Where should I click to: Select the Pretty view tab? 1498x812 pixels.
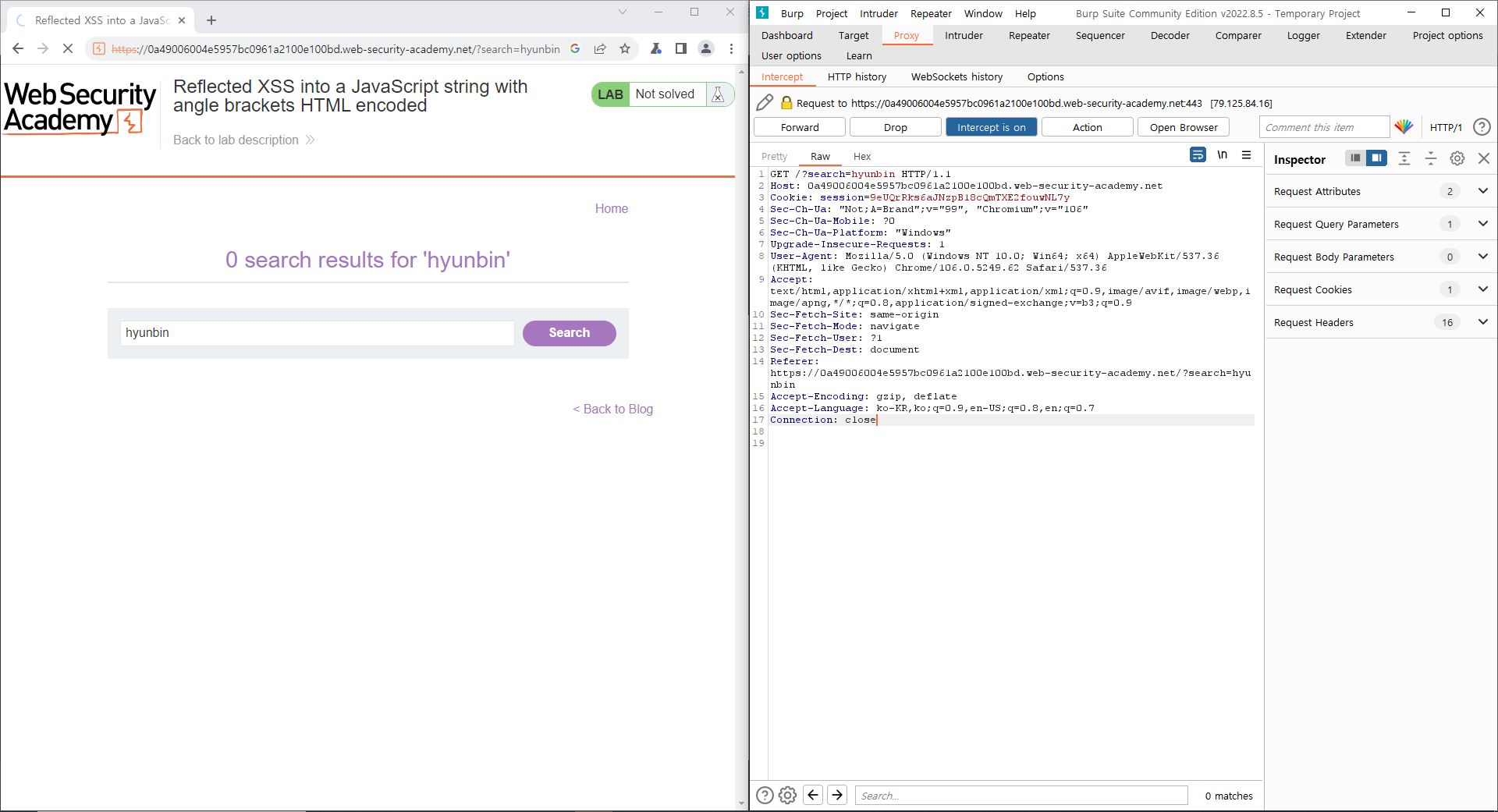(x=775, y=156)
